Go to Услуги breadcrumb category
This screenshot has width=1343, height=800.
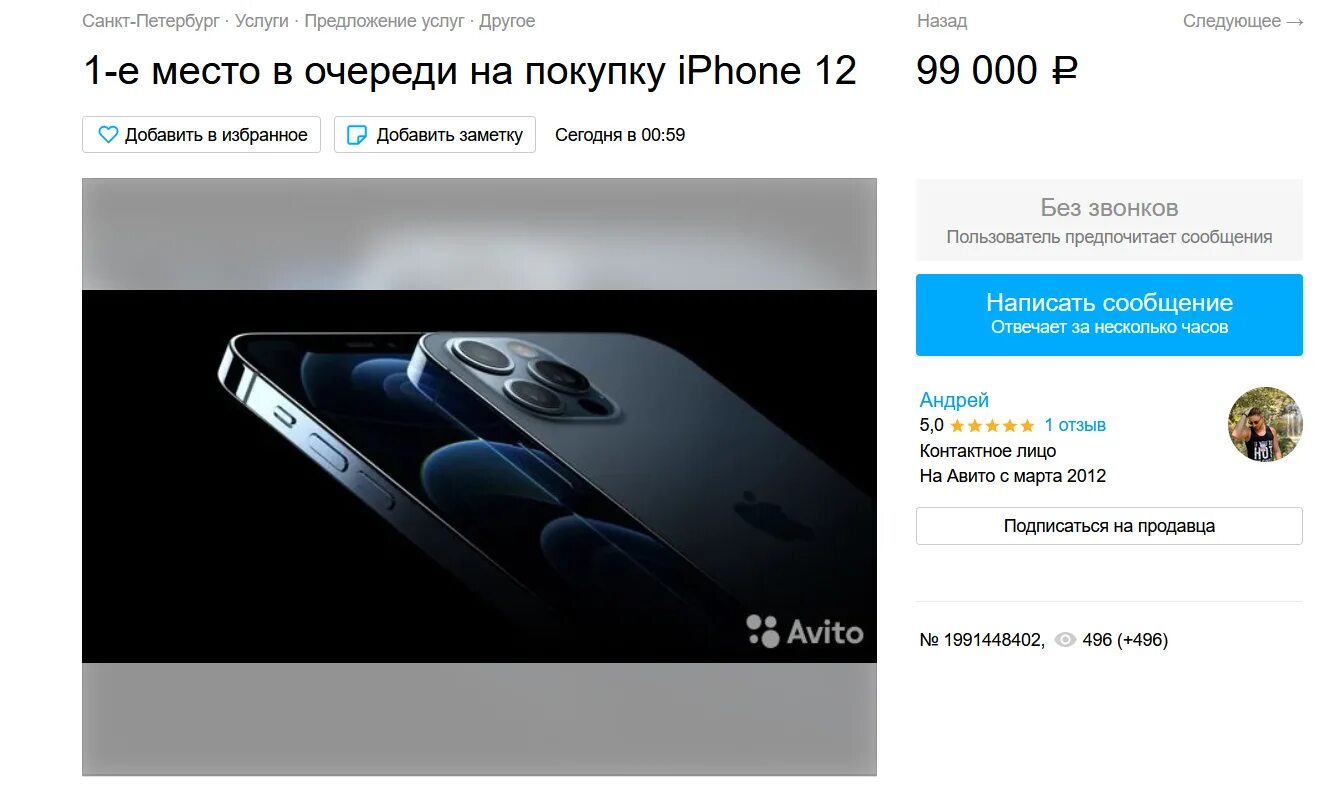262,21
